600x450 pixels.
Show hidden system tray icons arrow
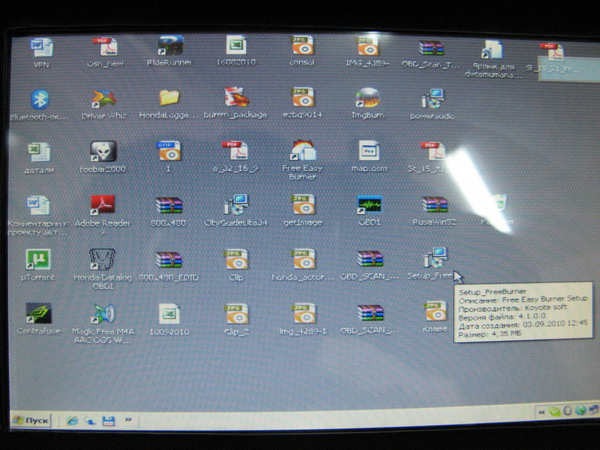540,411
